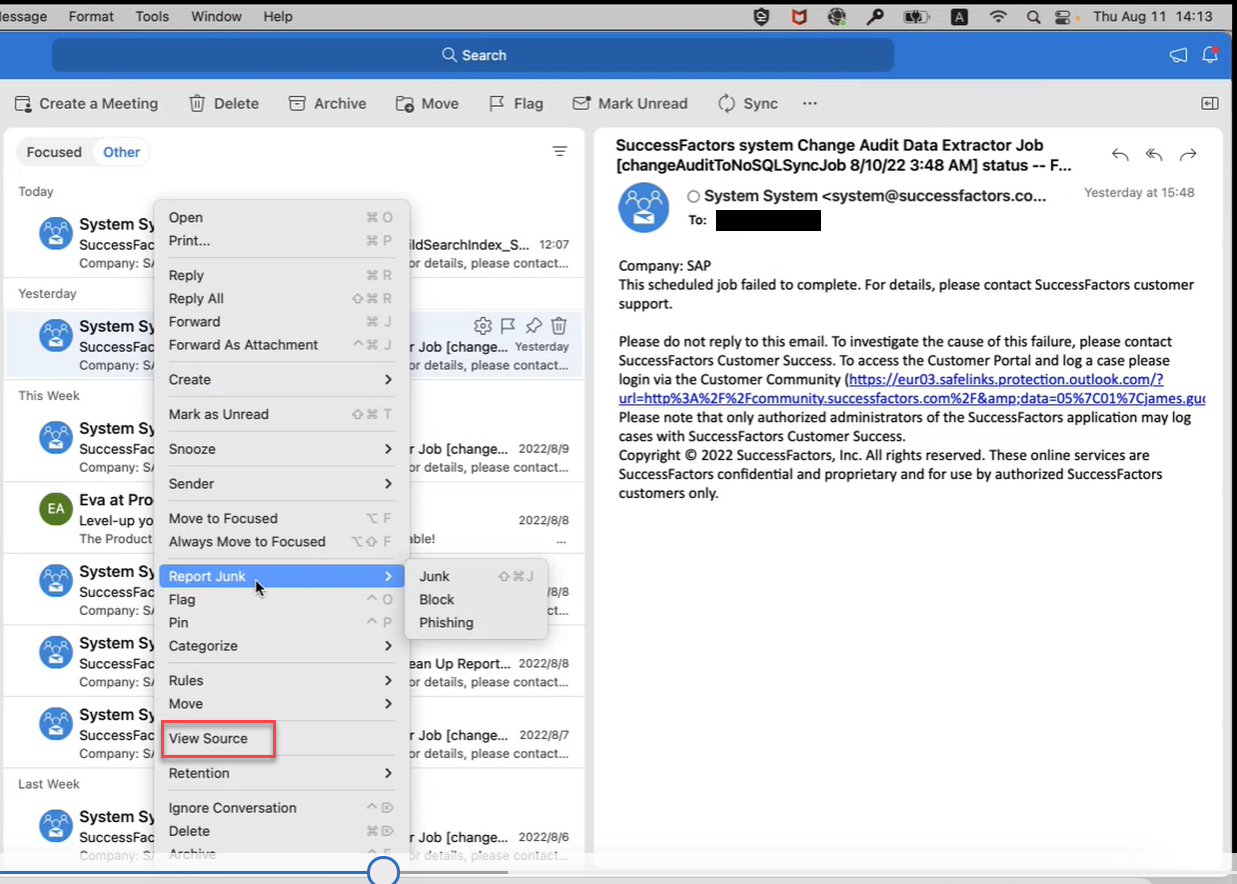Click the Forward arrow in reading pane
The height and width of the screenshot is (884, 1237).
(1188, 155)
